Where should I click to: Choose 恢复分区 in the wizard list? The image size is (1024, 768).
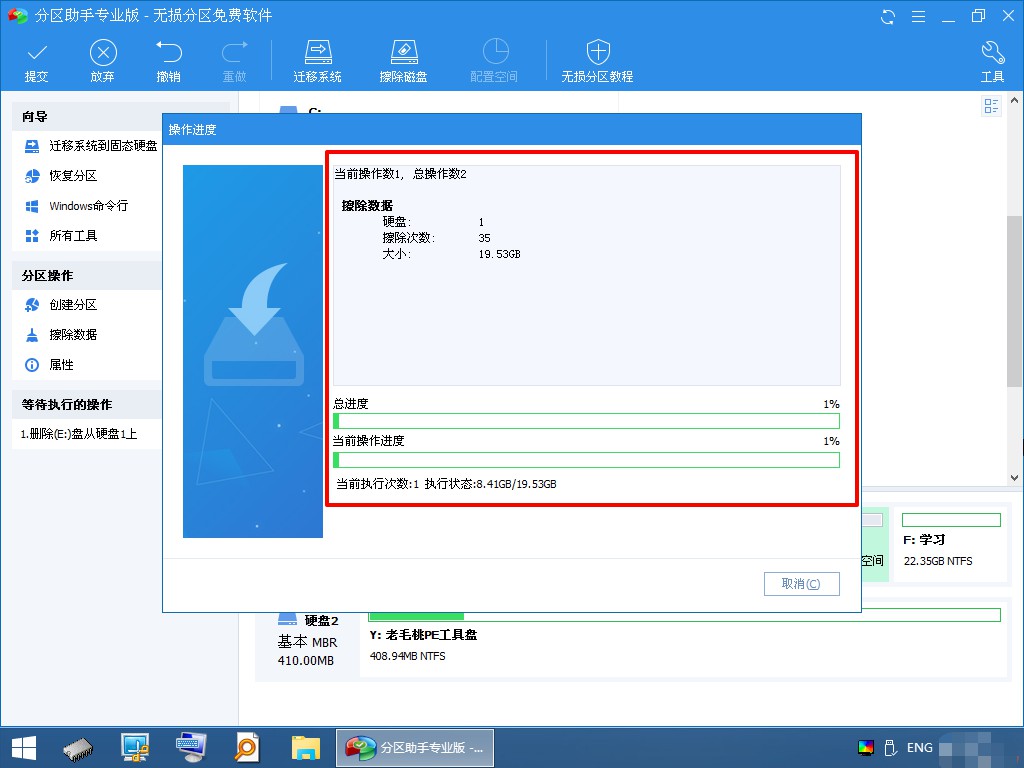pyautogui.click(x=61, y=176)
